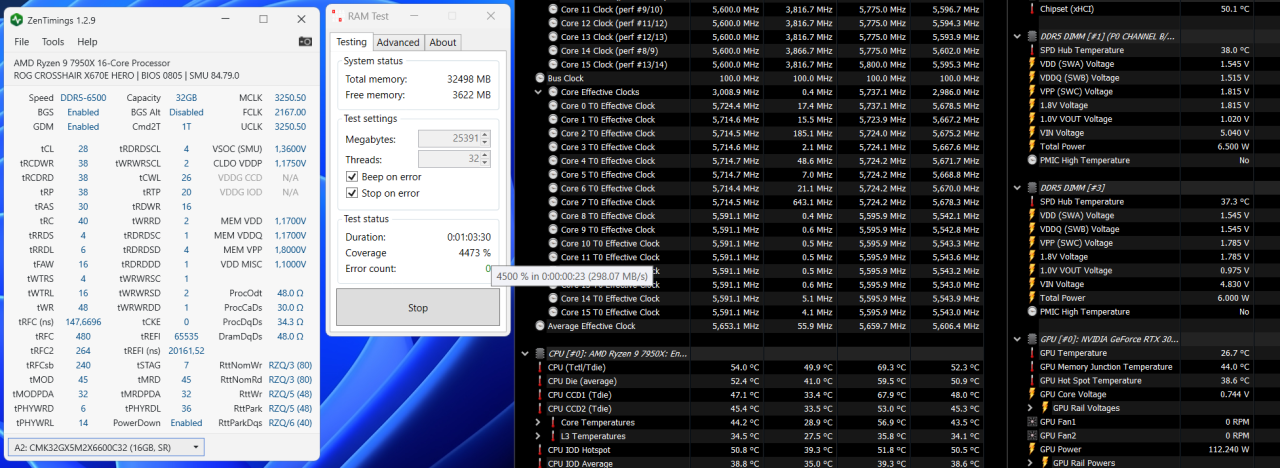Open the Help menu in ZenTimings
The width and height of the screenshot is (1280, 468).
click(87, 42)
